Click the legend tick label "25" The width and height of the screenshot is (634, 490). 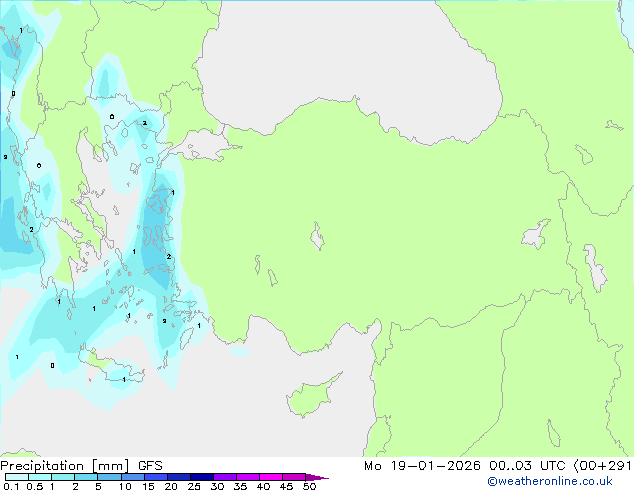194,486
